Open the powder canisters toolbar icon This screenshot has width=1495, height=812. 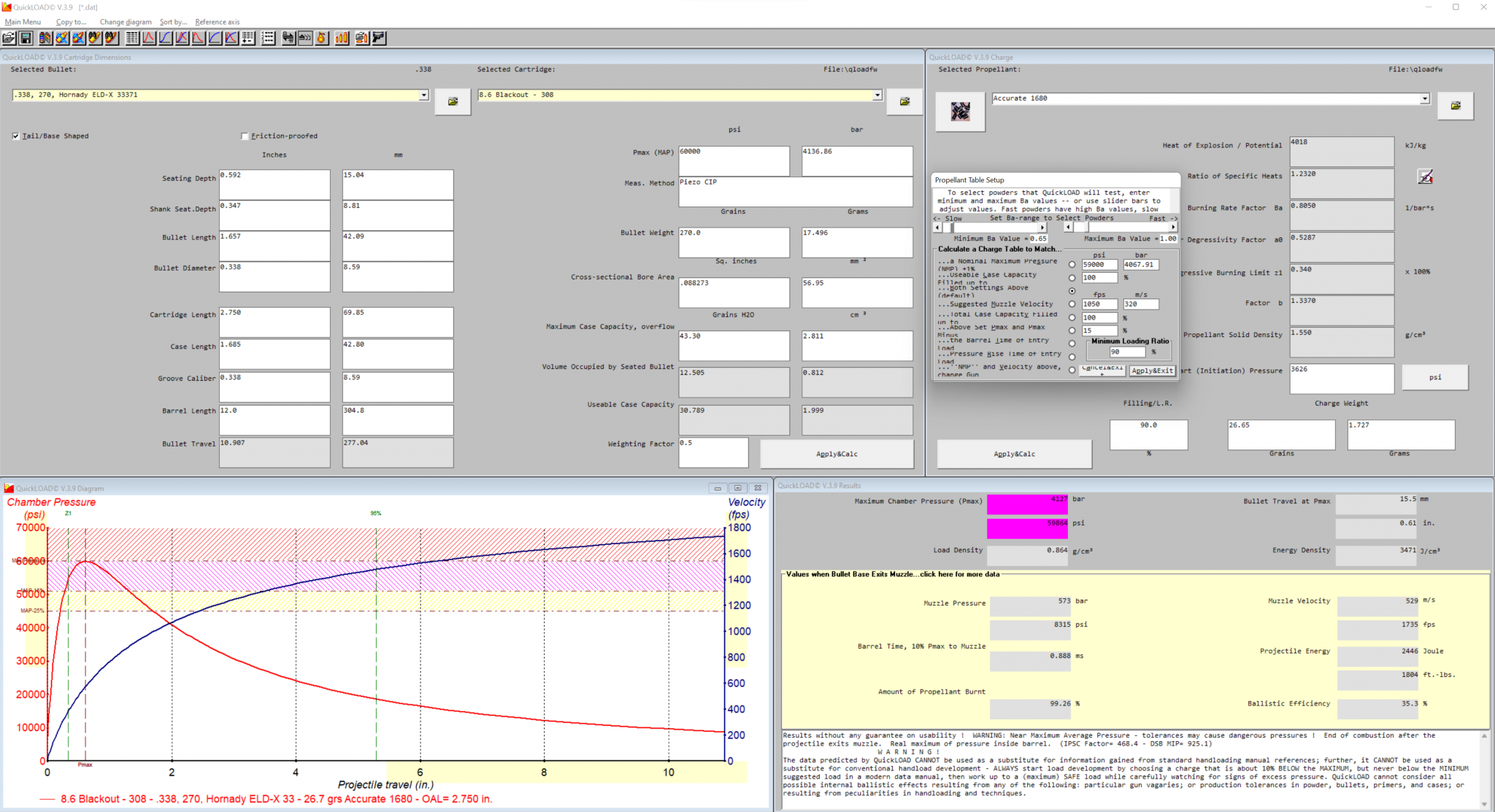pos(45,38)
